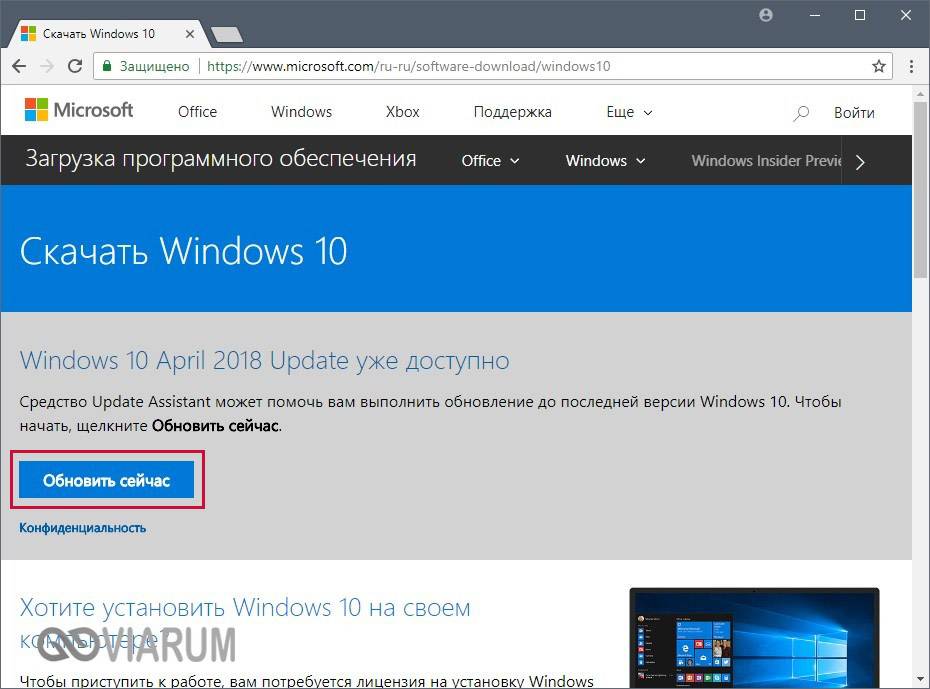This screenshot has height=689, width=930.
Task: Reload the page with the refresh icon
Action: click(x=75, y=66)
